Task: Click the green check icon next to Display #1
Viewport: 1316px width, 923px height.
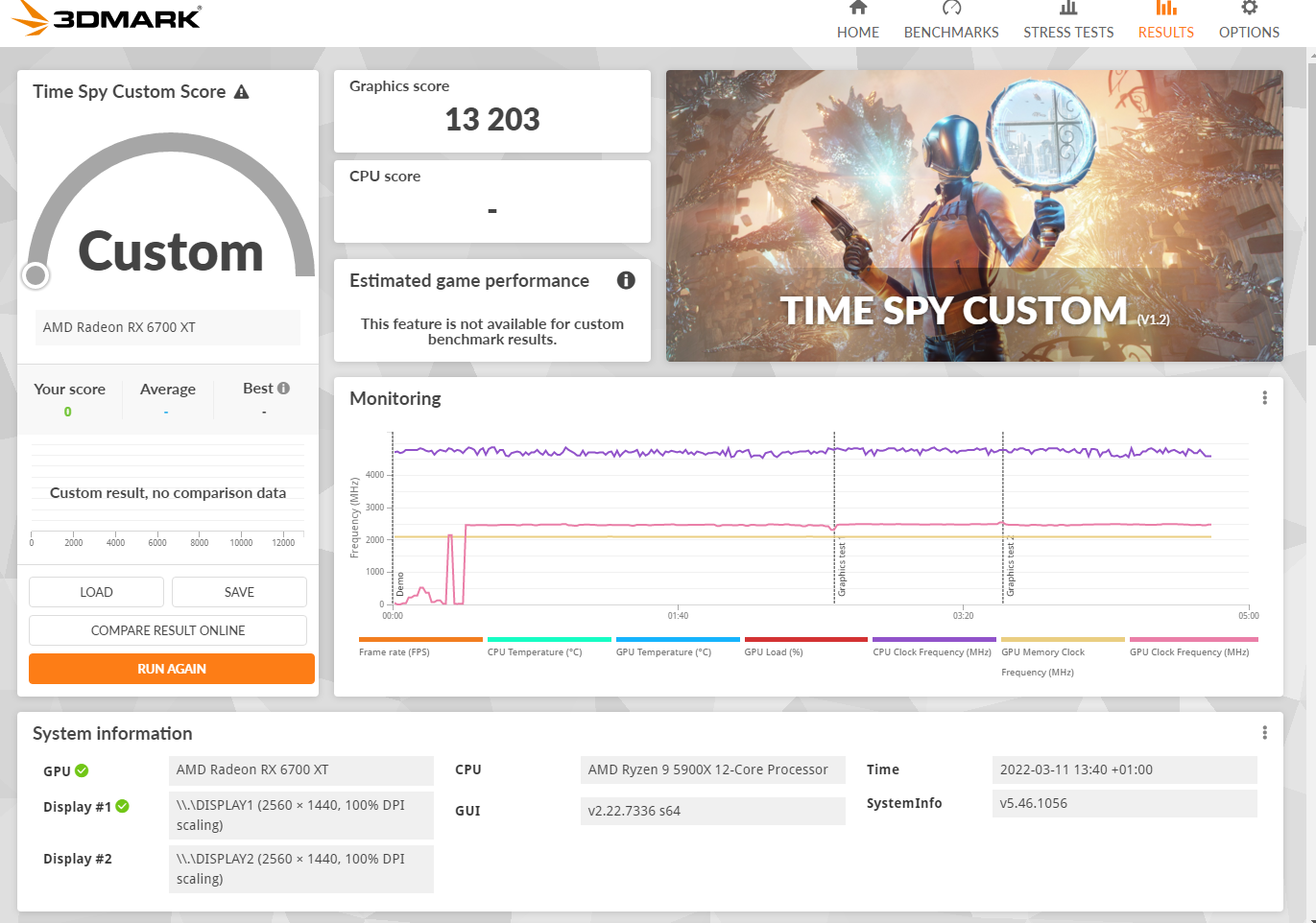Action: tap(122, 806)
